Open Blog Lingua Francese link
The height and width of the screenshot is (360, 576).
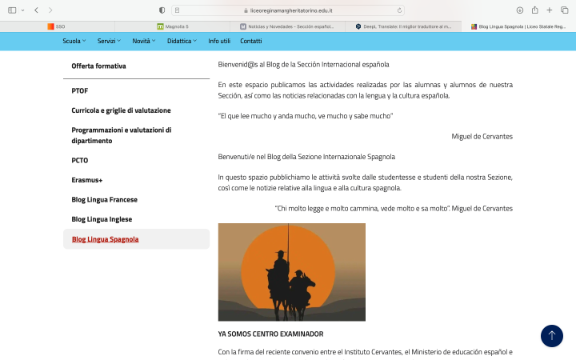tap(105, 200)
